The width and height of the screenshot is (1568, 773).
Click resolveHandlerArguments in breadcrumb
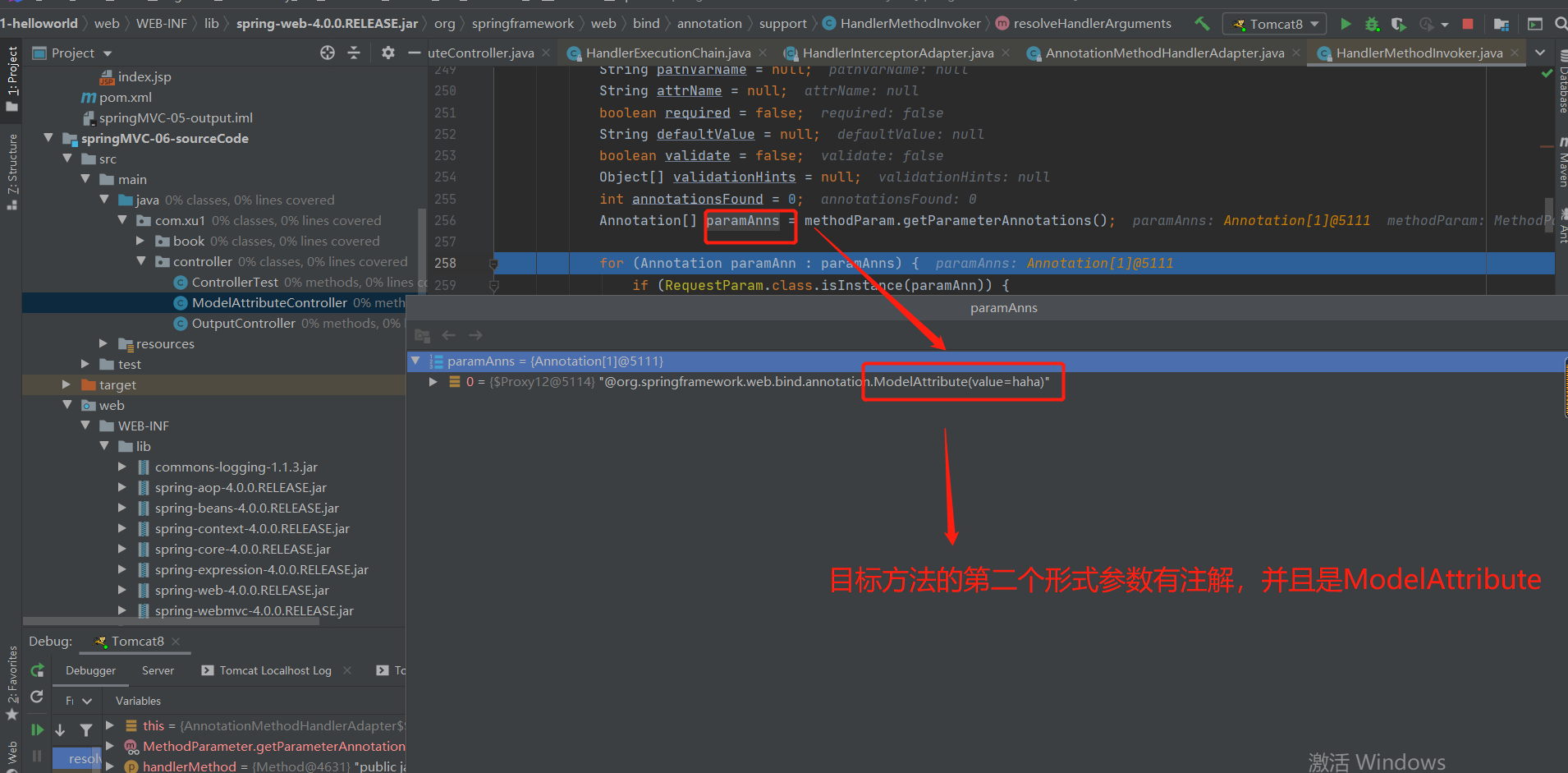[1092, 24]
